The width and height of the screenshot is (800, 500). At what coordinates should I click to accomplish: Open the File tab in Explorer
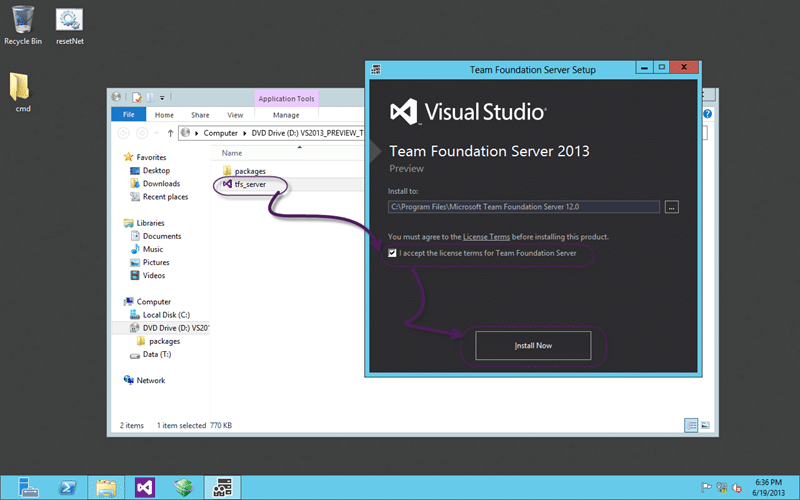129,115
